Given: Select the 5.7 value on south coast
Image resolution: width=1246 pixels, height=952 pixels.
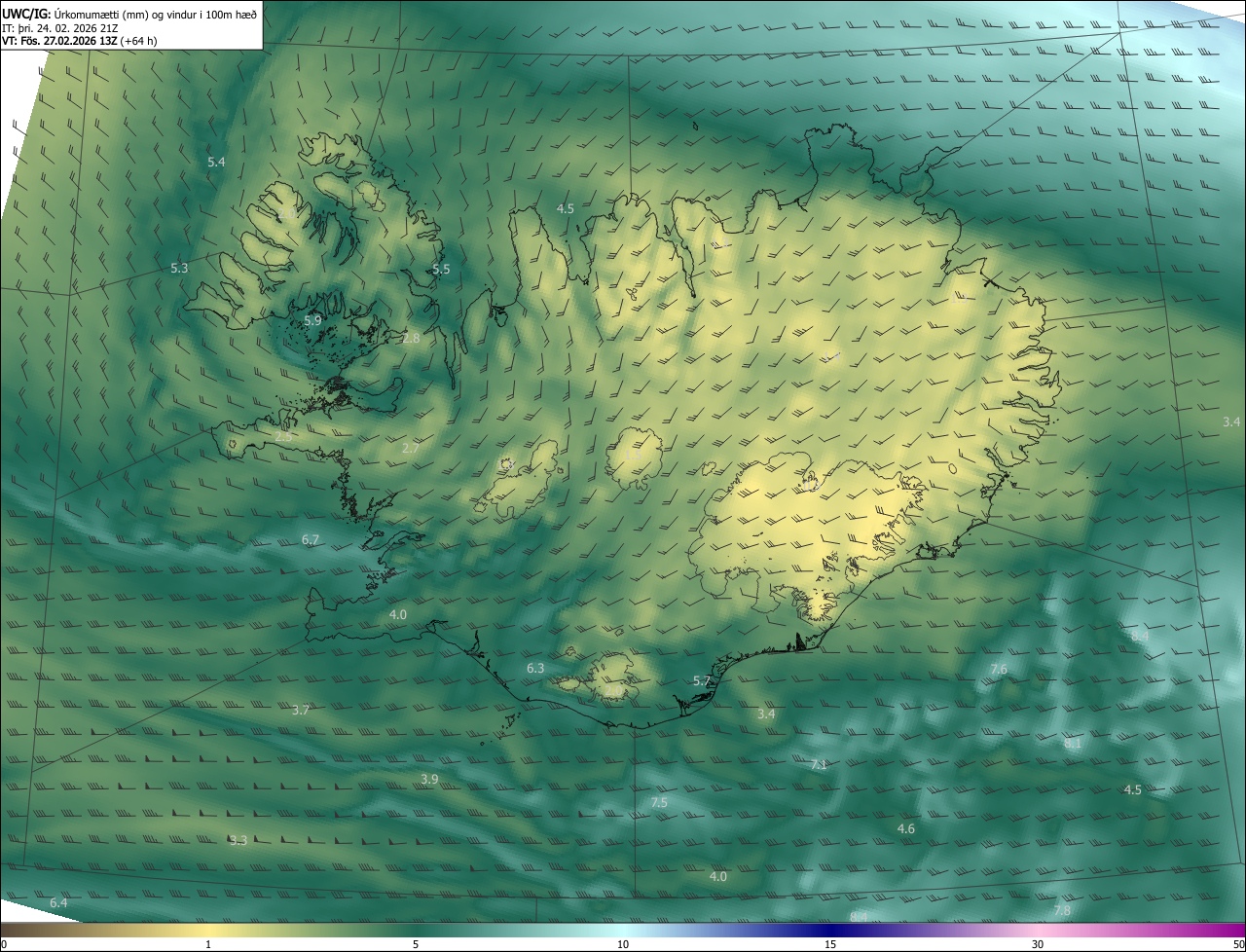Looking at the screenshot, I should (702, 681).
